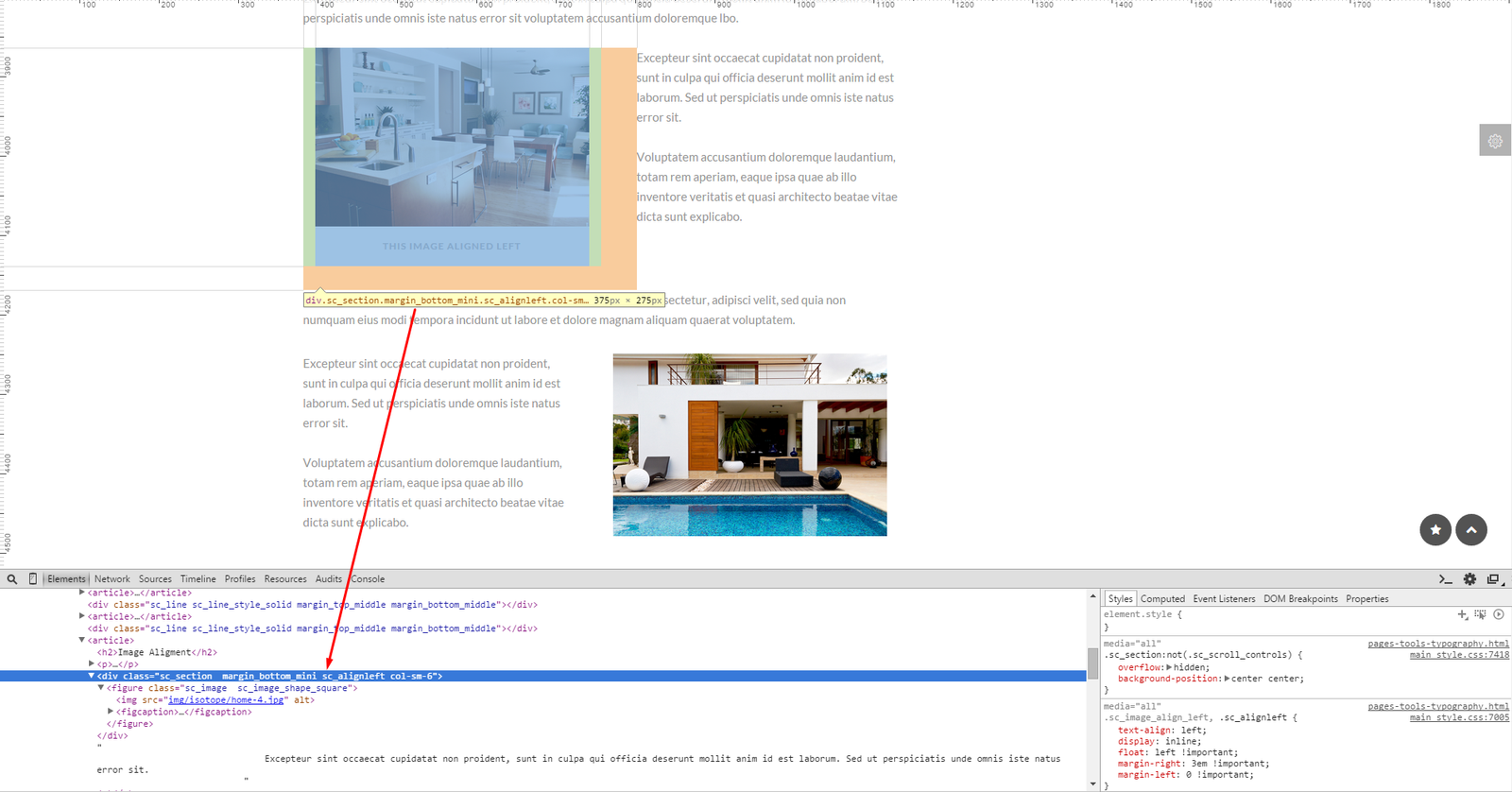Screen dimensions: 1512x792
Task: Click the swimming pool house image
Action: 749,445
